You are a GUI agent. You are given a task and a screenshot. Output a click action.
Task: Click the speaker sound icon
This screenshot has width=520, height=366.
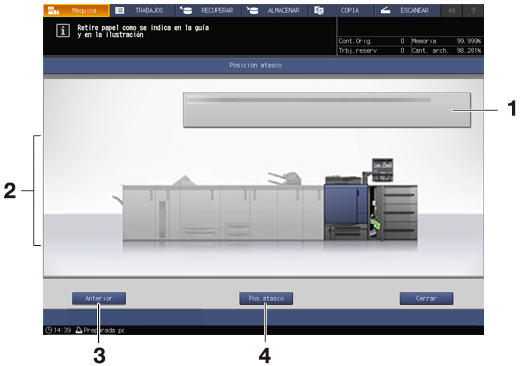click(452, 11)
